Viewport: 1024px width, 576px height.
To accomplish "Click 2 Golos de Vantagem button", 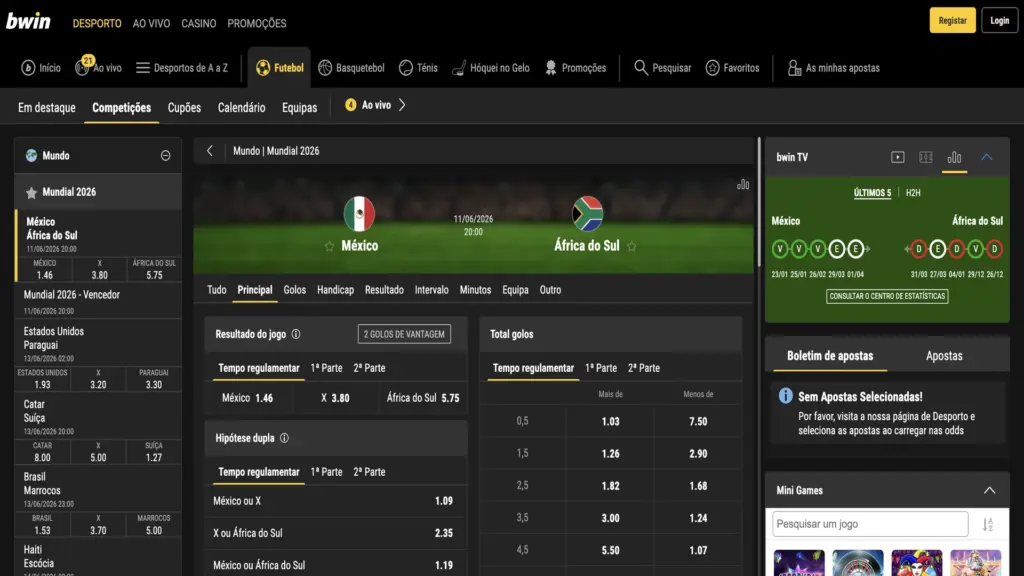I will tap(404, 334).
